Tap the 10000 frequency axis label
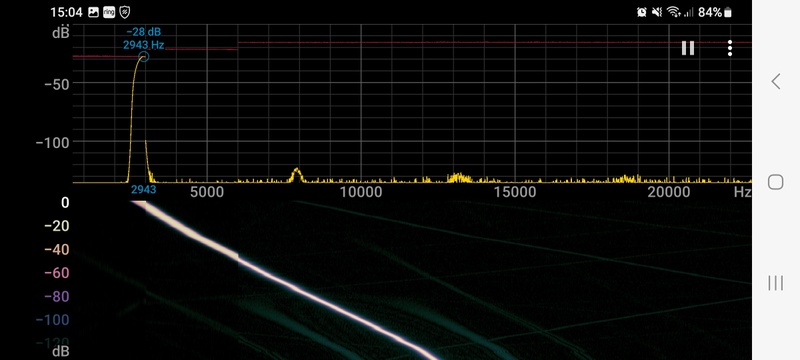 click(x=361, y=192)
